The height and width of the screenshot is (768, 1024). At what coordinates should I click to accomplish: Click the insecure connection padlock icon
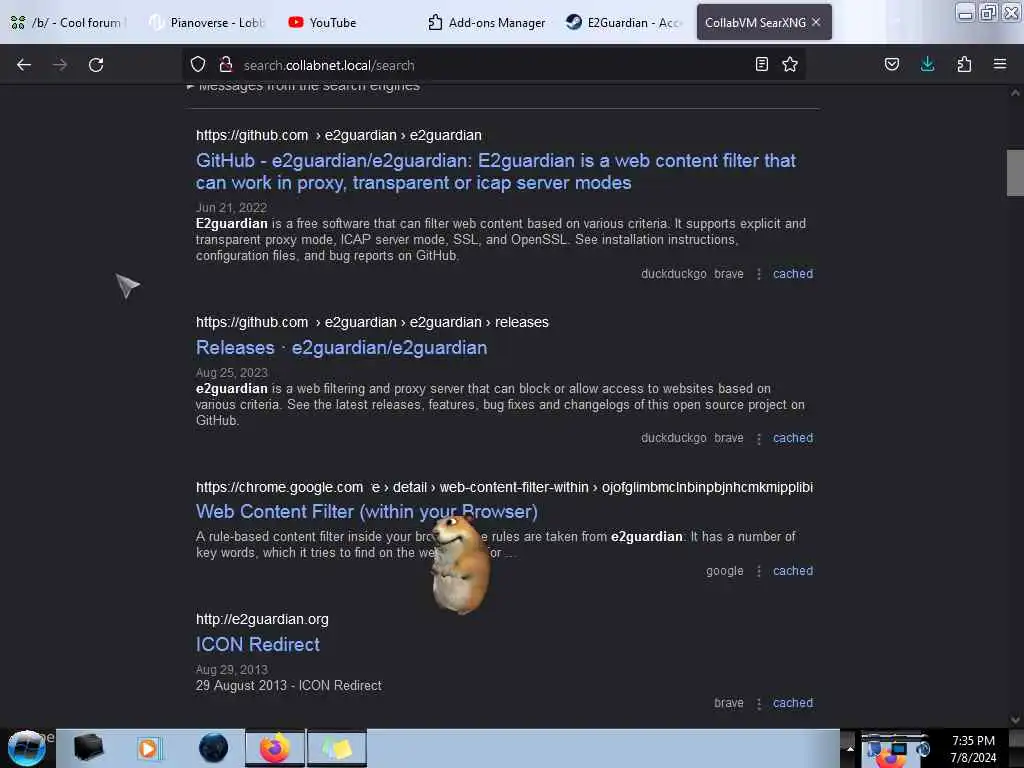coord(226,65)
